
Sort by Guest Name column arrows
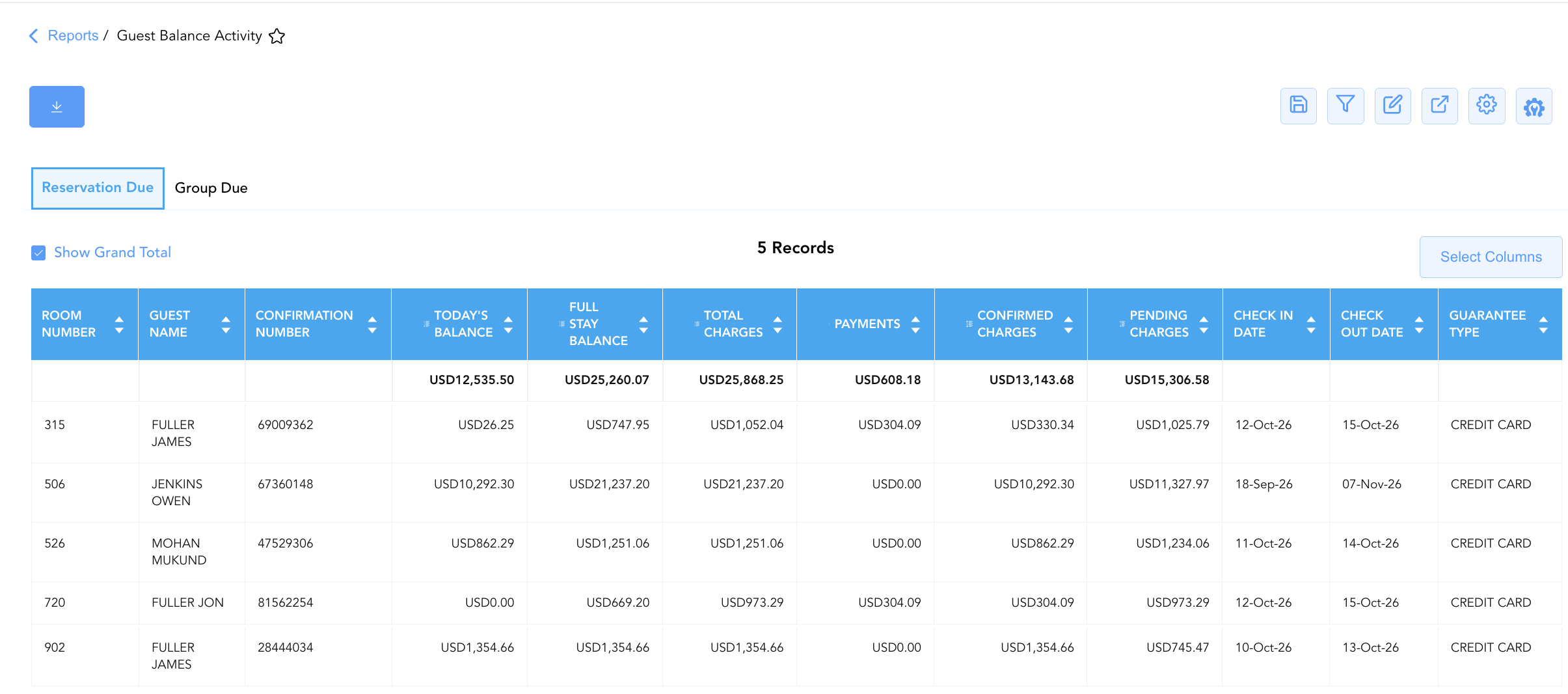tap(226, 324)
